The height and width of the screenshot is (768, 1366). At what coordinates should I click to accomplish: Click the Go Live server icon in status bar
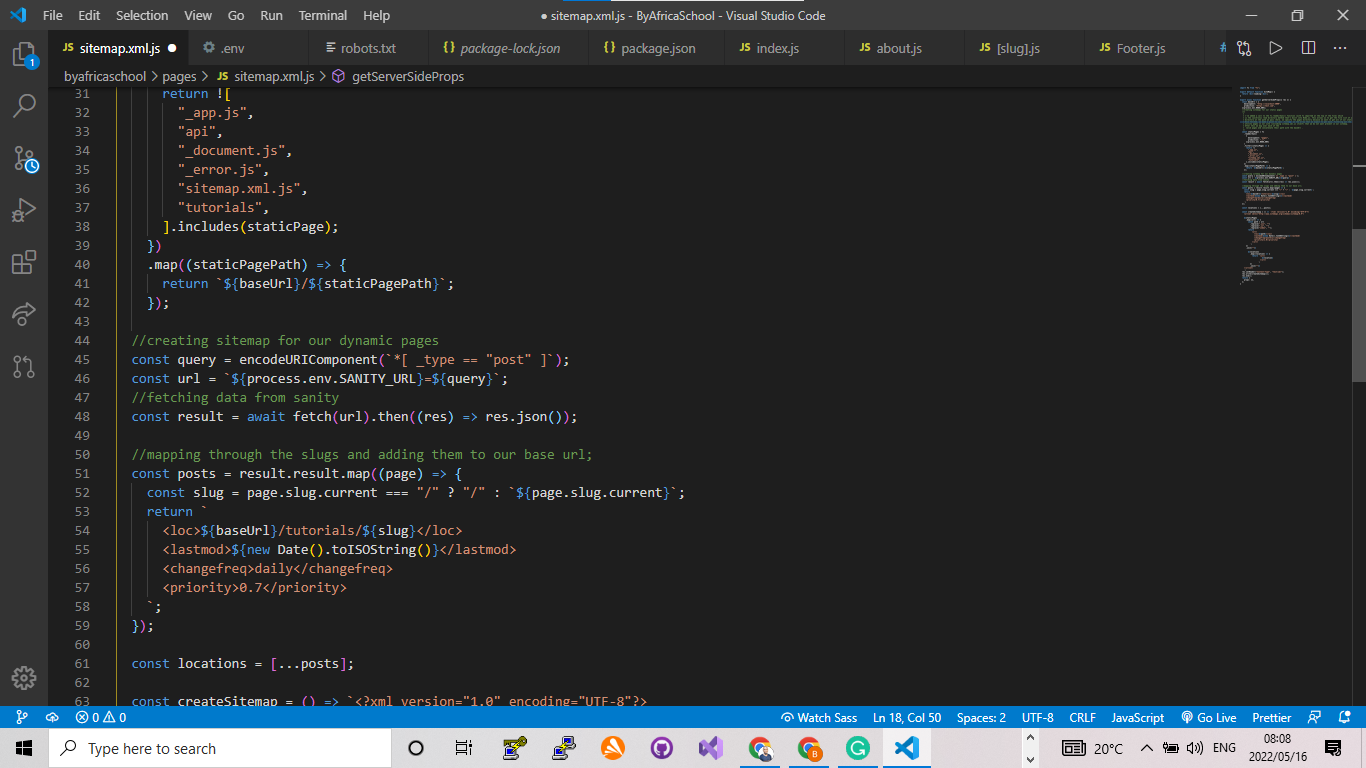pos(1209,717)
